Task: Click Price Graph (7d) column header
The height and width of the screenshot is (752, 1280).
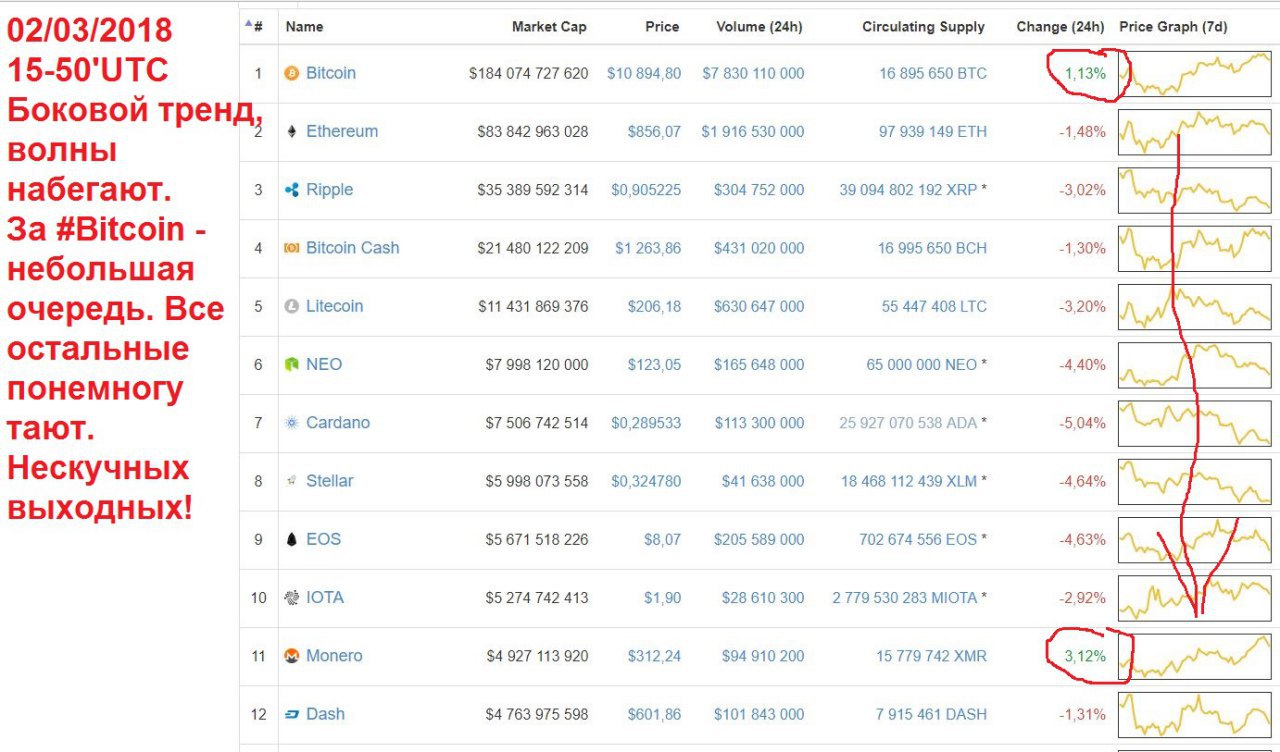Action: tap(1173, 27)
